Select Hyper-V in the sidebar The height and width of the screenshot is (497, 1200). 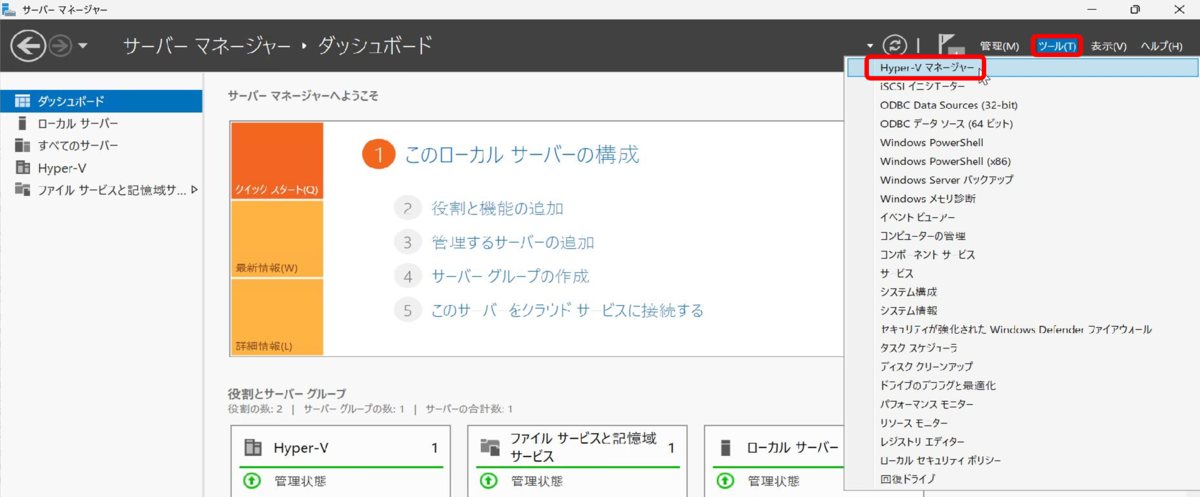(101, 167)
